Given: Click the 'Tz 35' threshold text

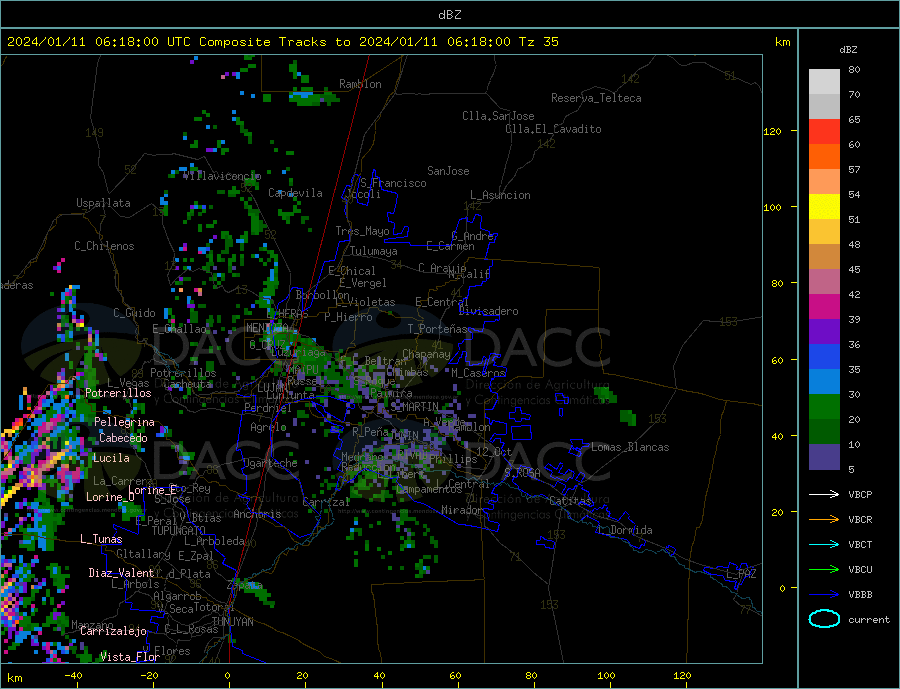Looking at the screenshot, I should click(538, 42).
